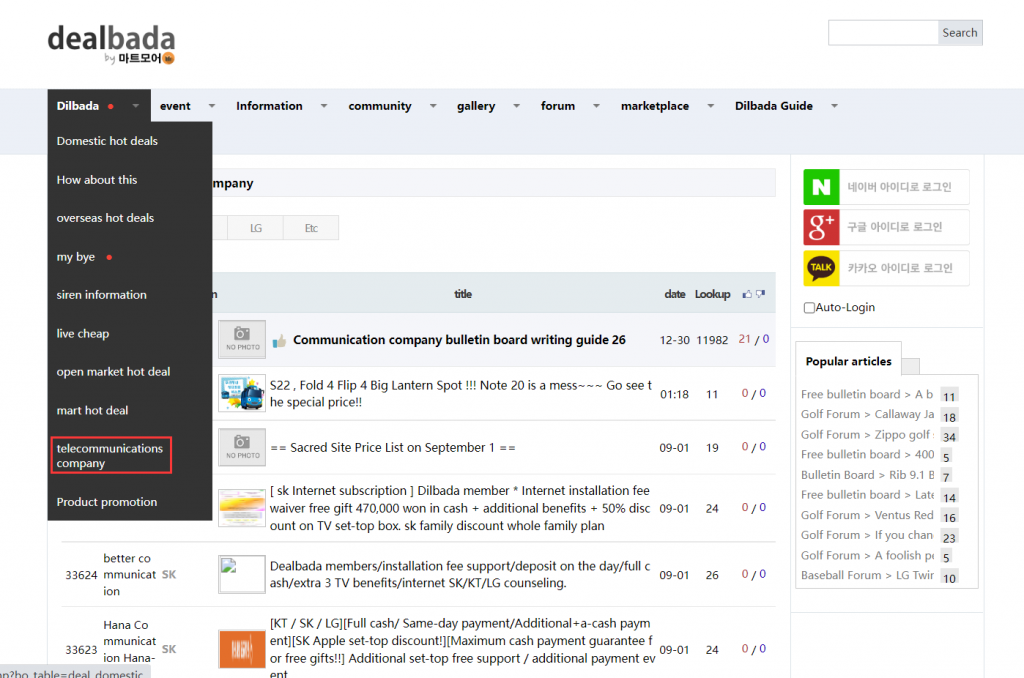1024x678 pixels.
Task: Click the thumbs-up icon in table header
Action: pos(747,295)
